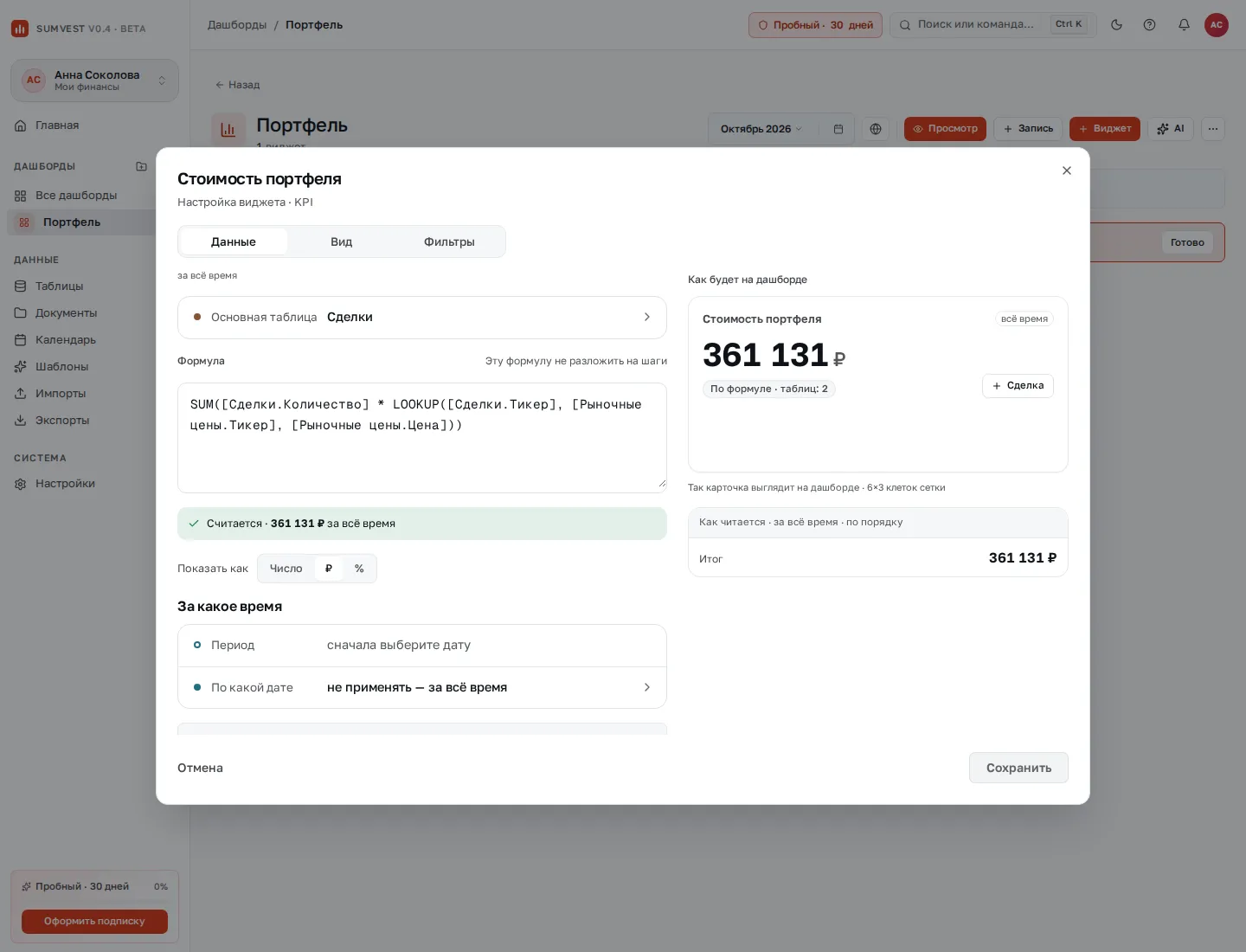The width and height of the screenshot is (1246, 952).
Task: Click the + Сделка button in preview
Action: click(1018, 386)
